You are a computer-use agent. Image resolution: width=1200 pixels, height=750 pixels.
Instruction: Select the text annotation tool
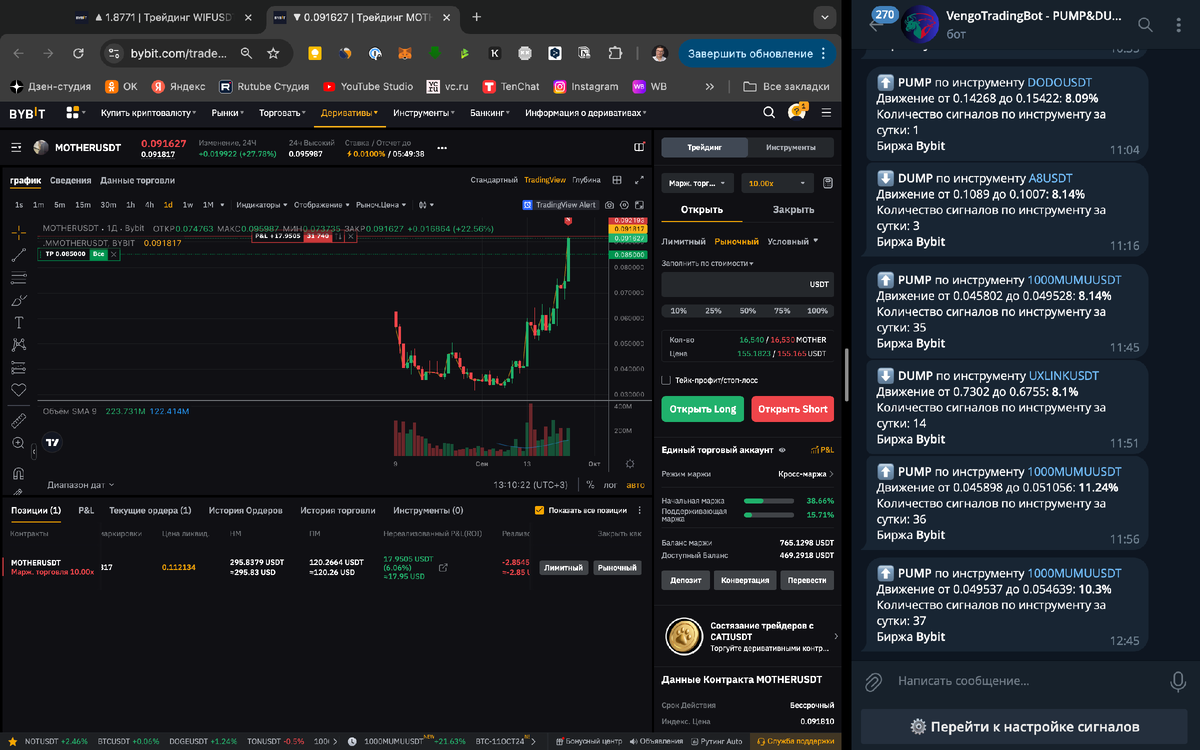click(x=19, y=323)
